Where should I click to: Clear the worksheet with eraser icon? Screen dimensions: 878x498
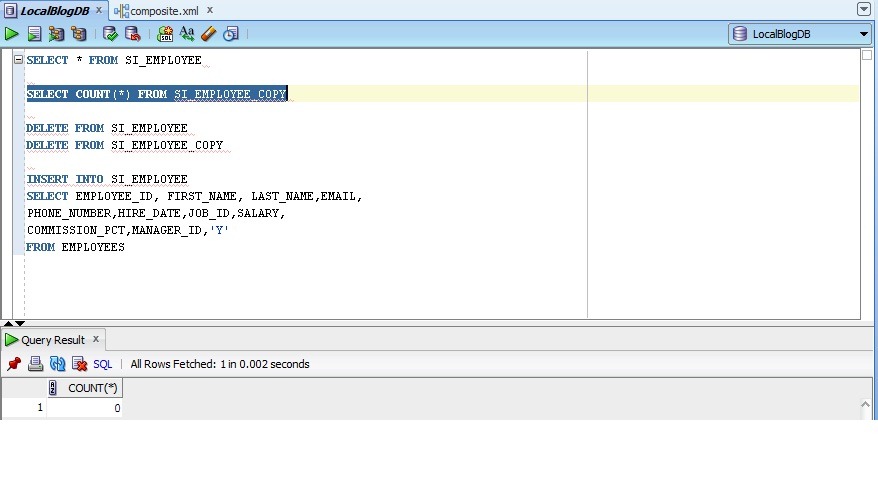209,34
